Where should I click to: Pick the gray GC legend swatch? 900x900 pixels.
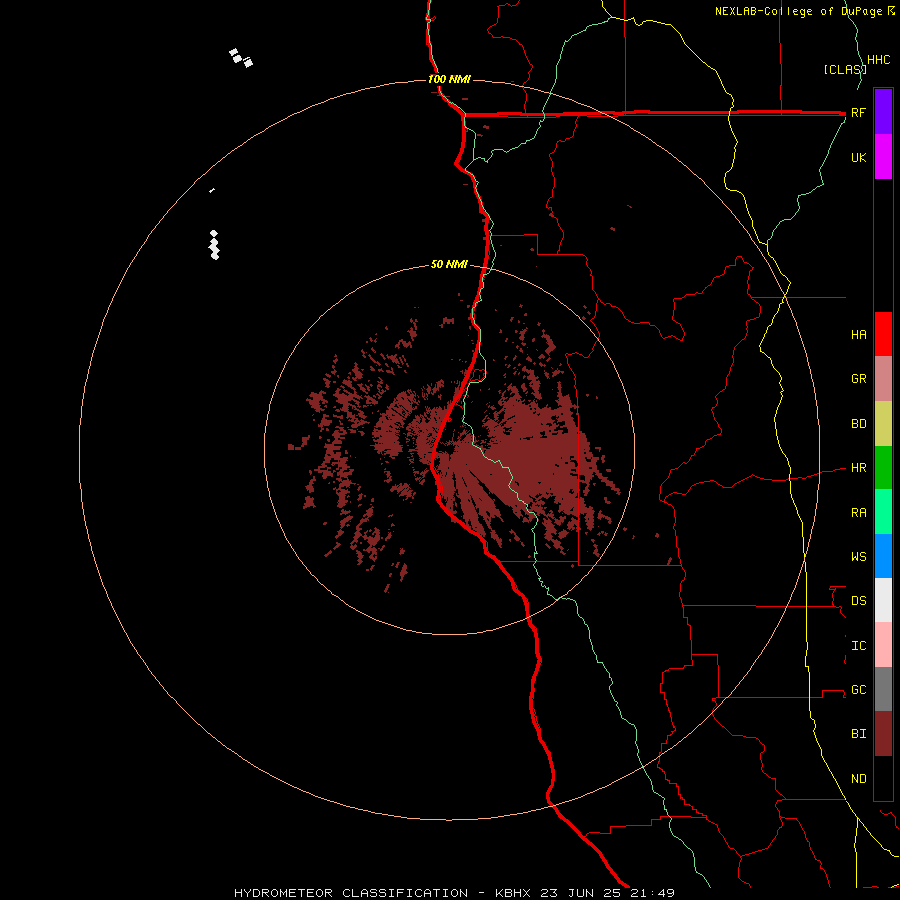tap(883, 689)
